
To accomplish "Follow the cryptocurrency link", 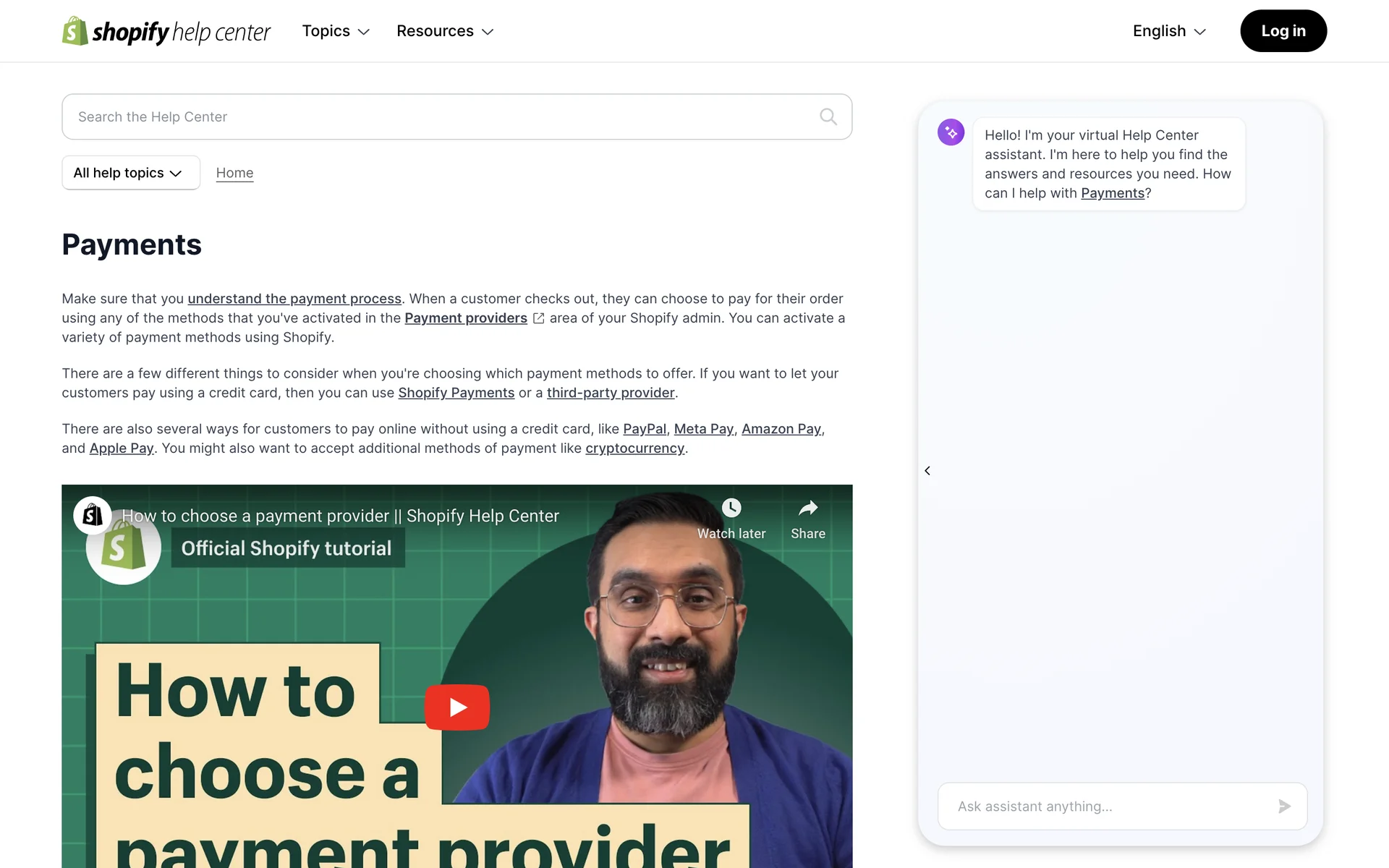I will tap(634, 448).
